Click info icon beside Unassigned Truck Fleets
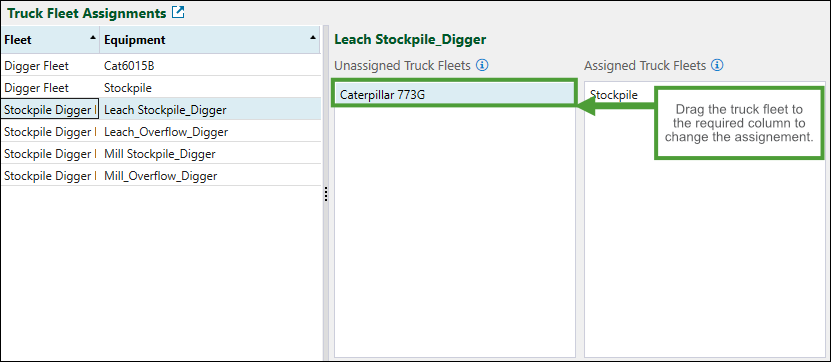831x362 pixels. pyautogui.click(x=482, y=65)
